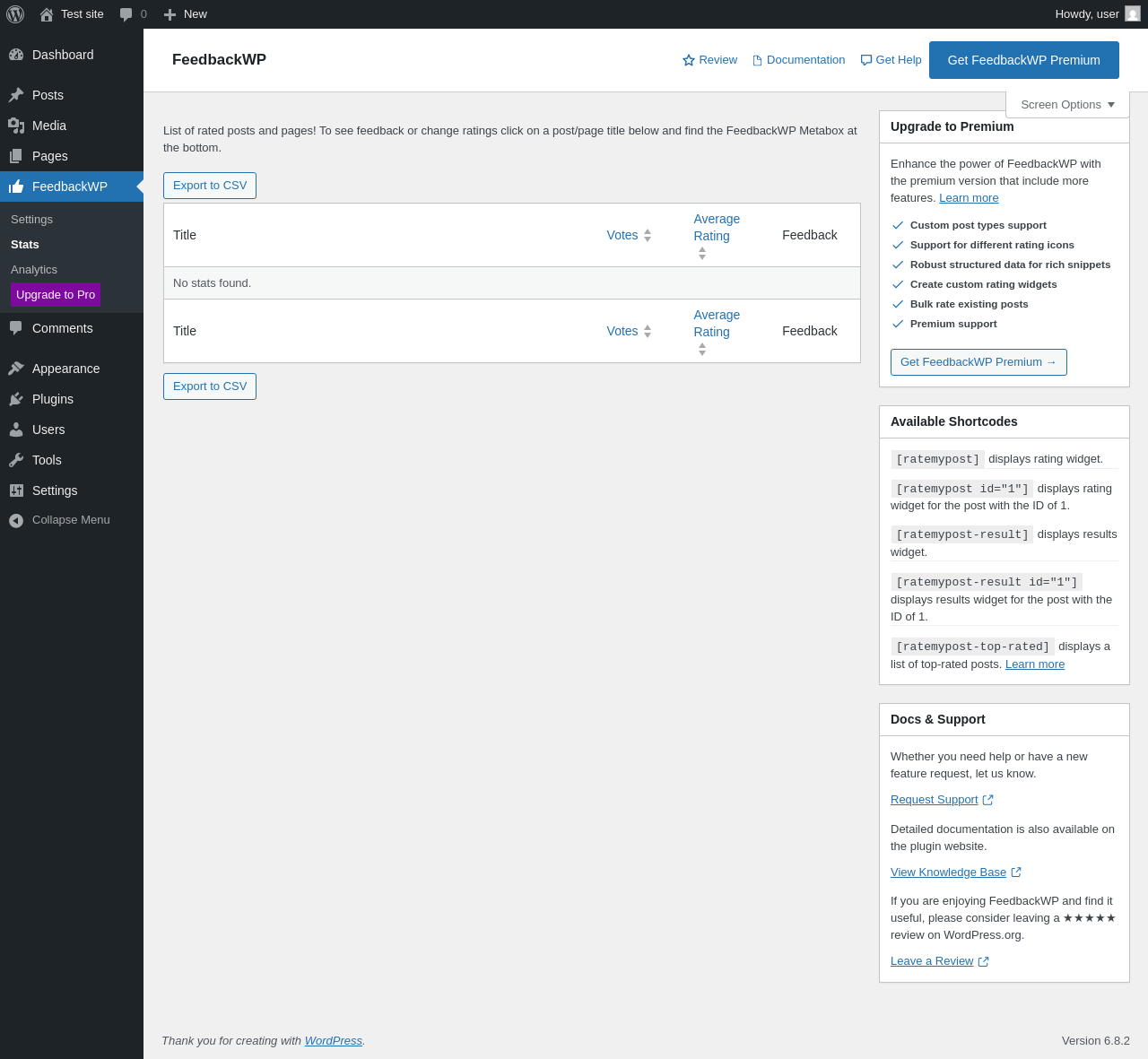Screen dimensions: 1148x1059
Task: Open the Dashboard menu
Action: (x=72, y=55)
